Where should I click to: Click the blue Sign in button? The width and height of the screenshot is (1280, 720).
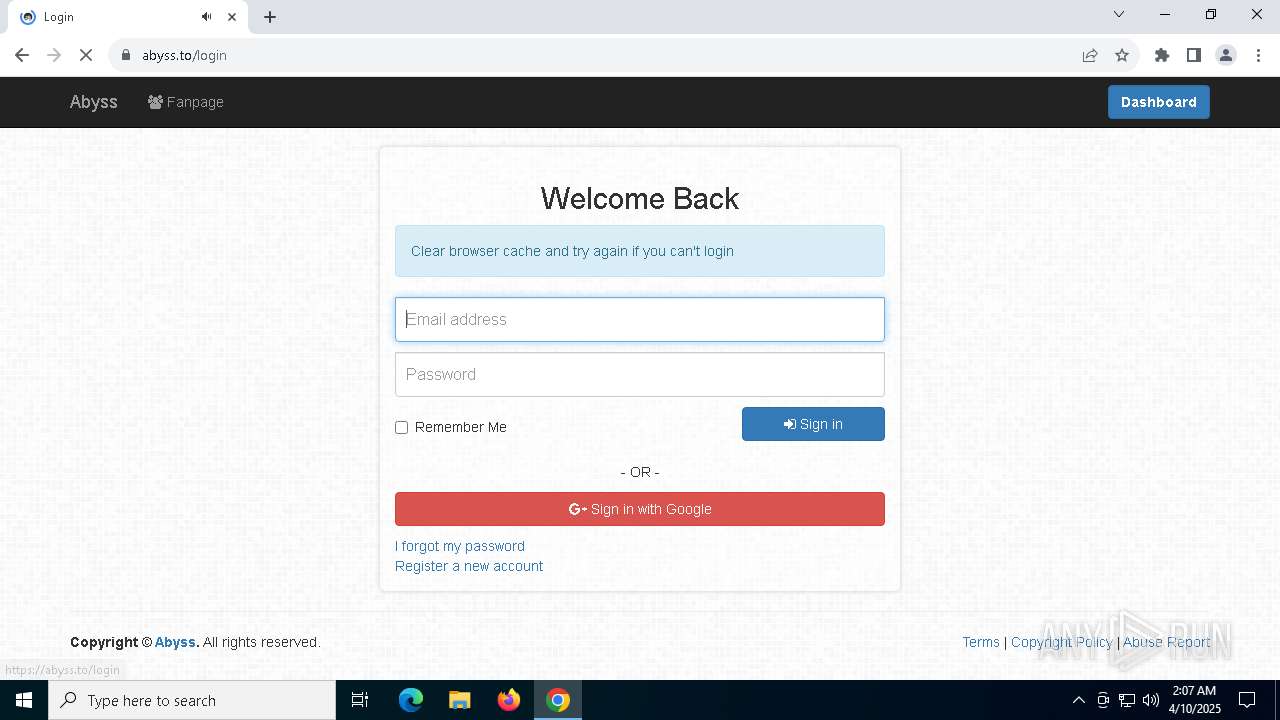click(813, 424)
